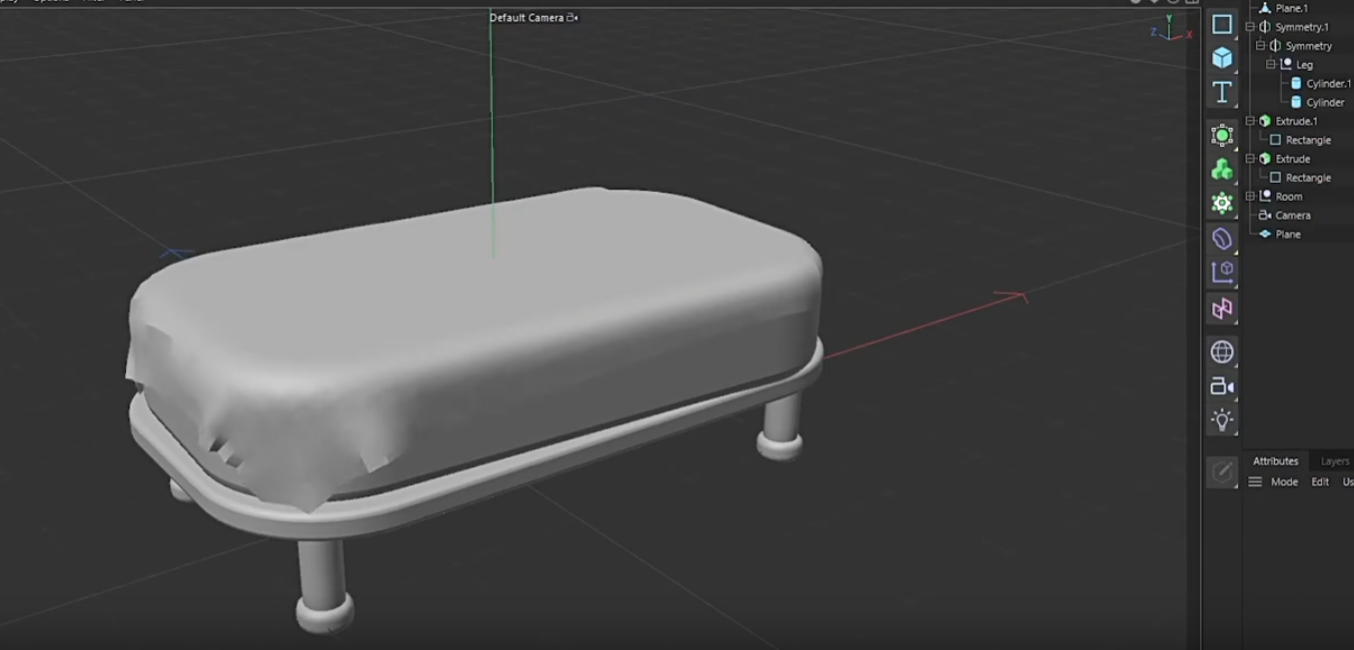The image size is (1354, 650).
Task: Collapse the Leg null group
Action: point(1270,65)
